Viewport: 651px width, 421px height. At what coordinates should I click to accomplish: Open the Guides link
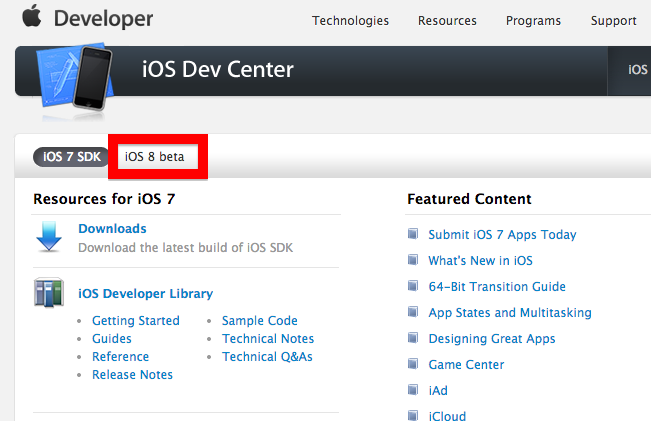click(x=112, y=338)
